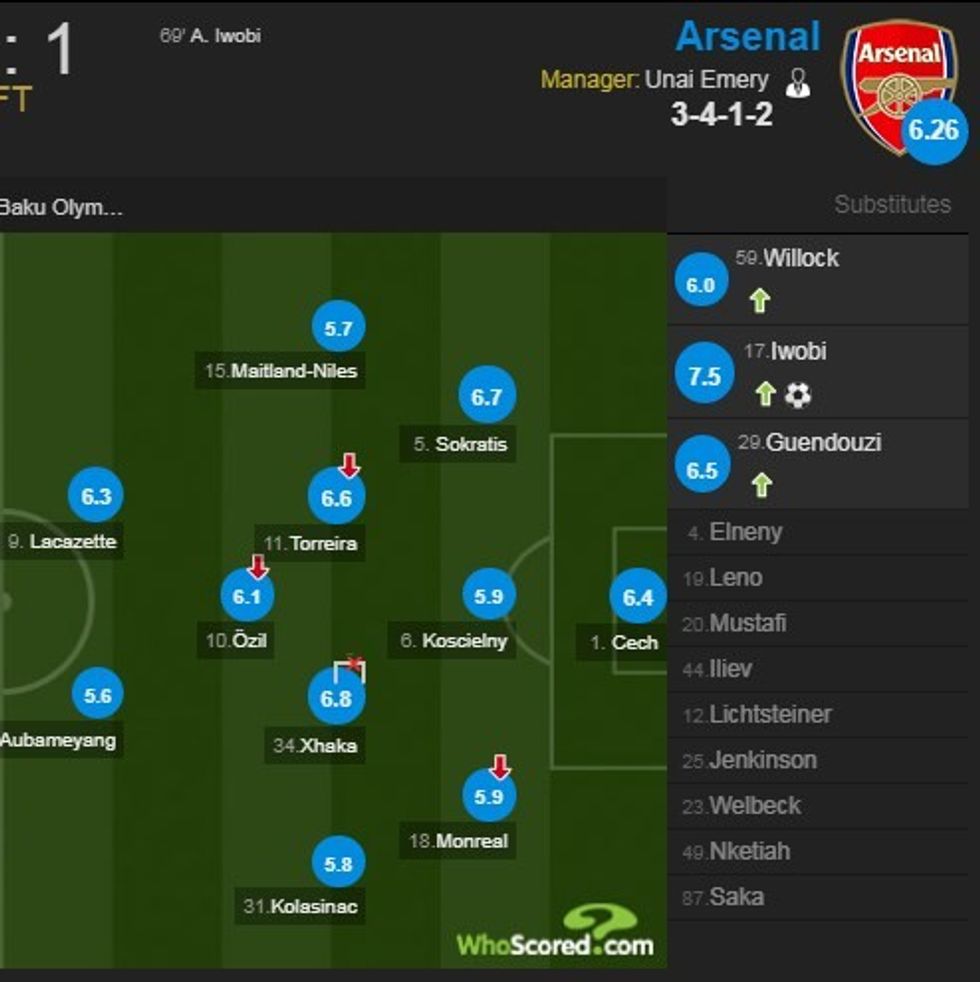Image resolution: width=980 pixels, height=982 pixels.
Task: Click the manager icon beside Unai Emery
Action: [x=797, y=82]
